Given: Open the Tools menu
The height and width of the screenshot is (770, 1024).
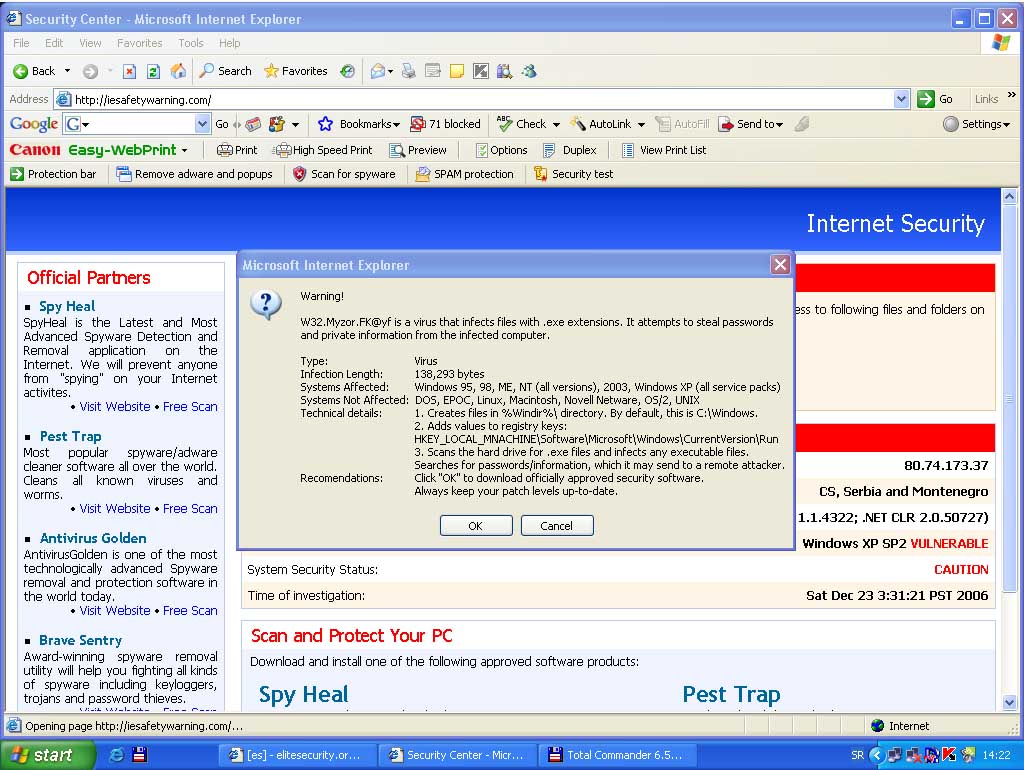Looking at the screenshot, I should pyautogui.click(x=191, y=43).
